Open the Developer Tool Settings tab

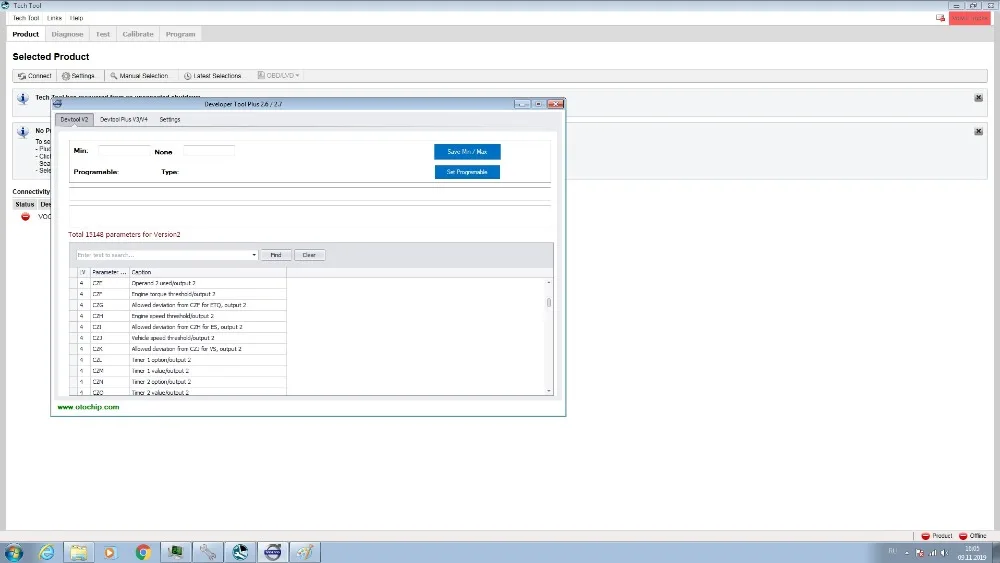(170, 119)
